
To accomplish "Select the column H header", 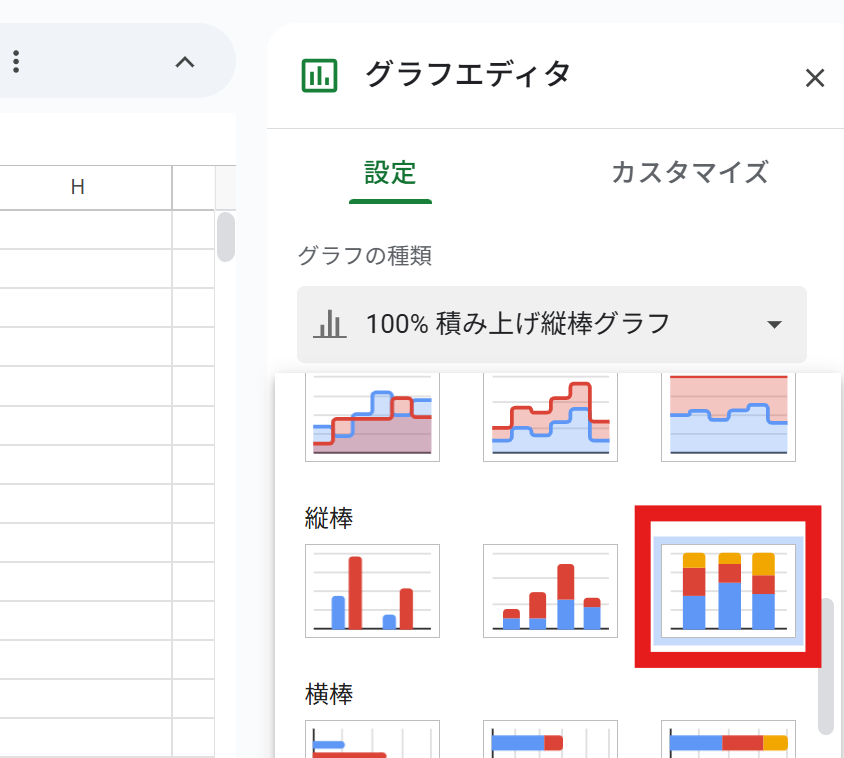I will click(77, 187).
